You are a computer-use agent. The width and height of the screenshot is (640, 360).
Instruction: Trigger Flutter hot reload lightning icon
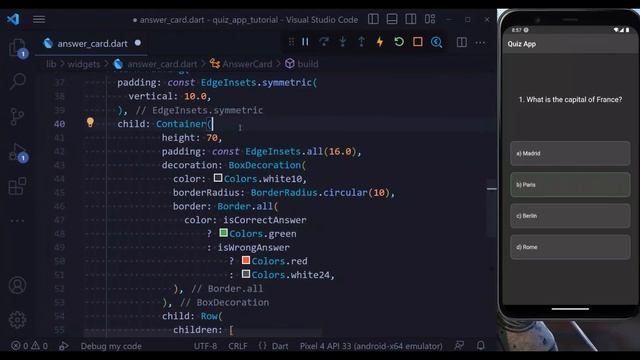coord(380,42)
